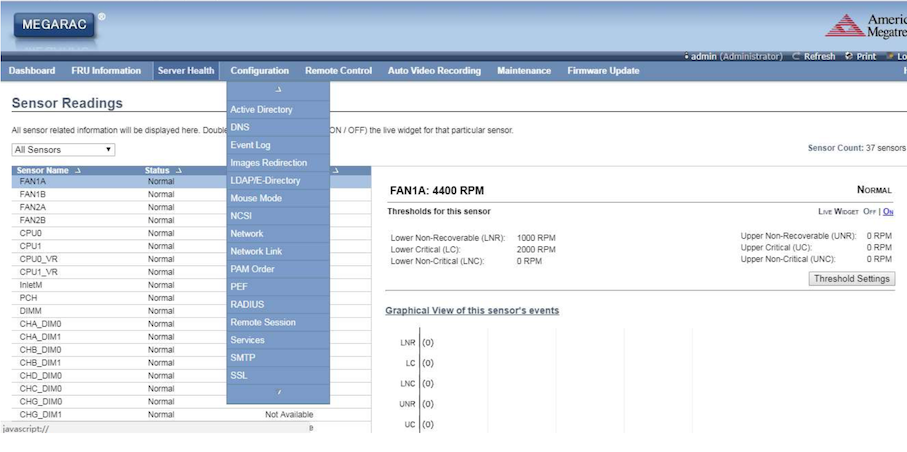Click the Print icon in header

849,57
